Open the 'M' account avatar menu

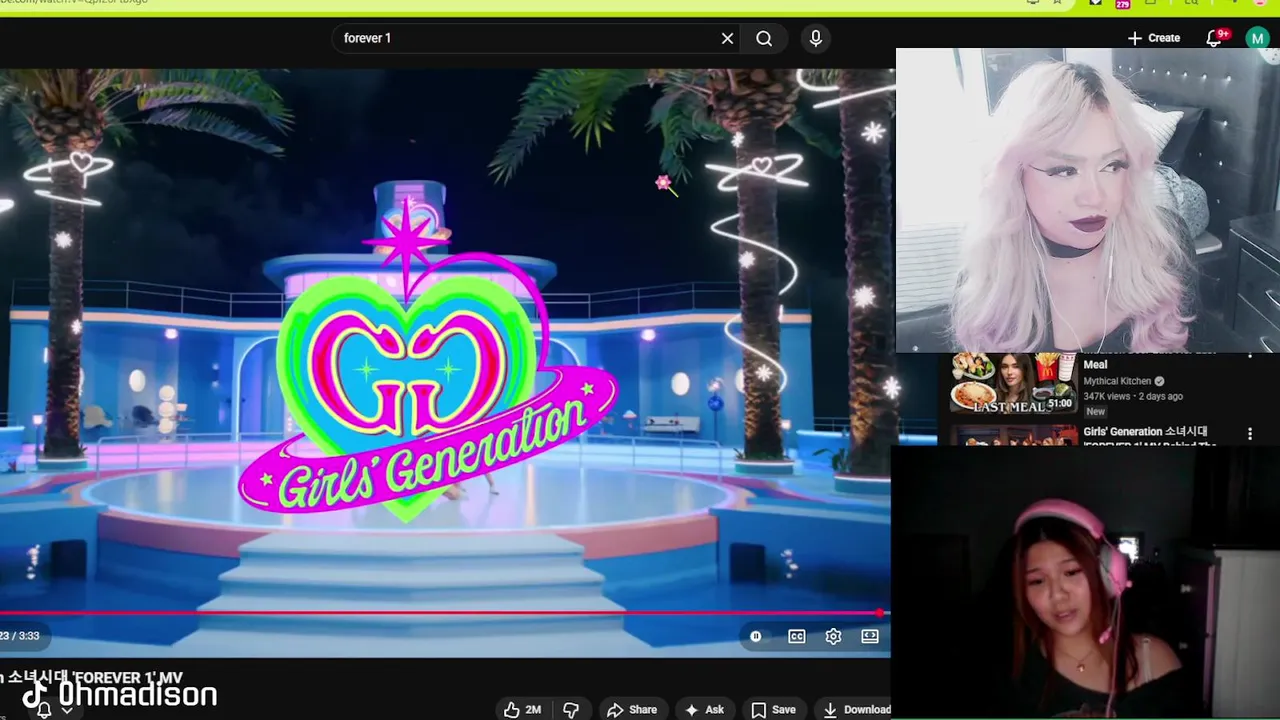point(1257,38)
